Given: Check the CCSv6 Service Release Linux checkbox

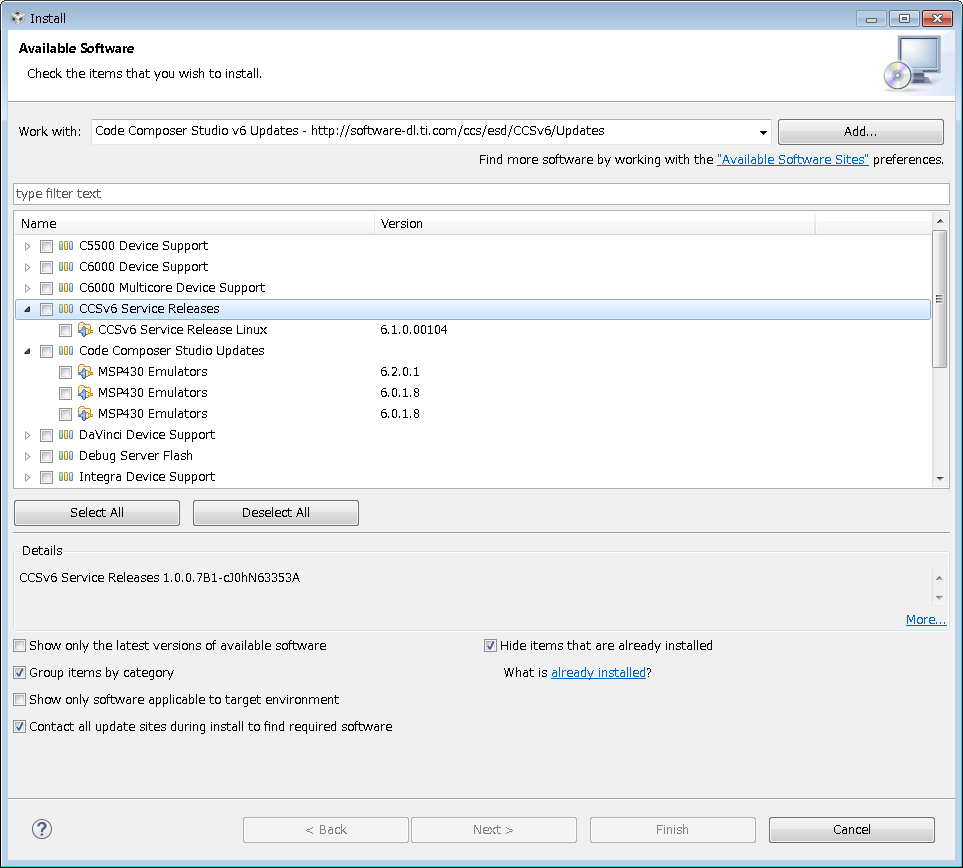Looking at the screenshot, I should (x=65, y=330).
